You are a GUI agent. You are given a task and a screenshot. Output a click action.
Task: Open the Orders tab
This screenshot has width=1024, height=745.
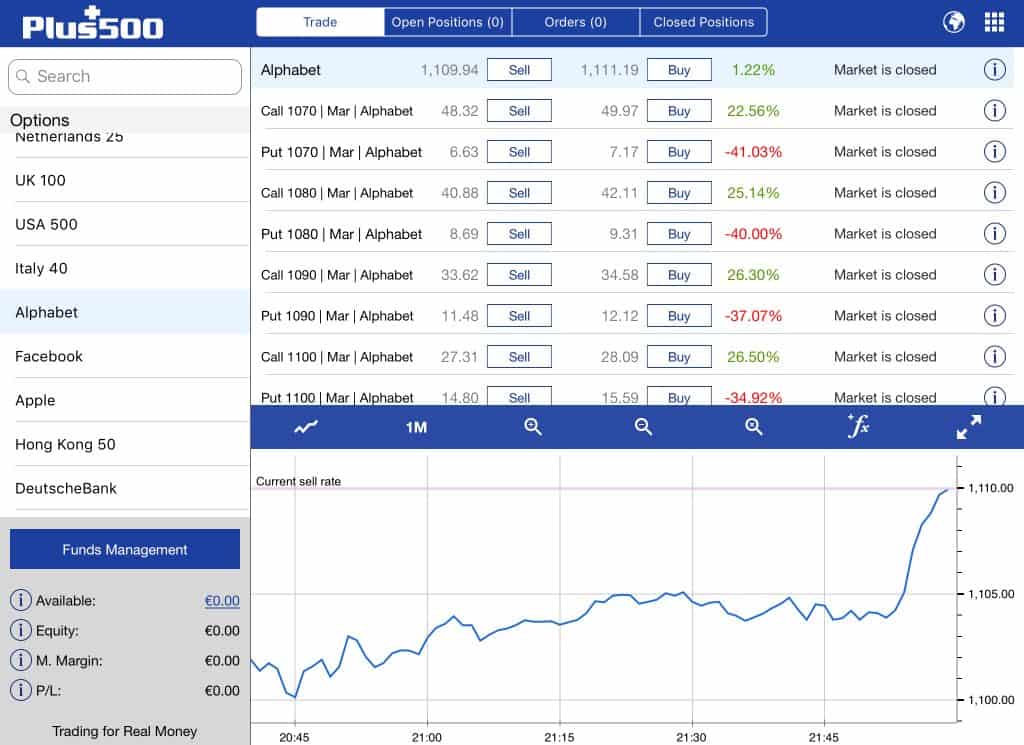point(575,22)
